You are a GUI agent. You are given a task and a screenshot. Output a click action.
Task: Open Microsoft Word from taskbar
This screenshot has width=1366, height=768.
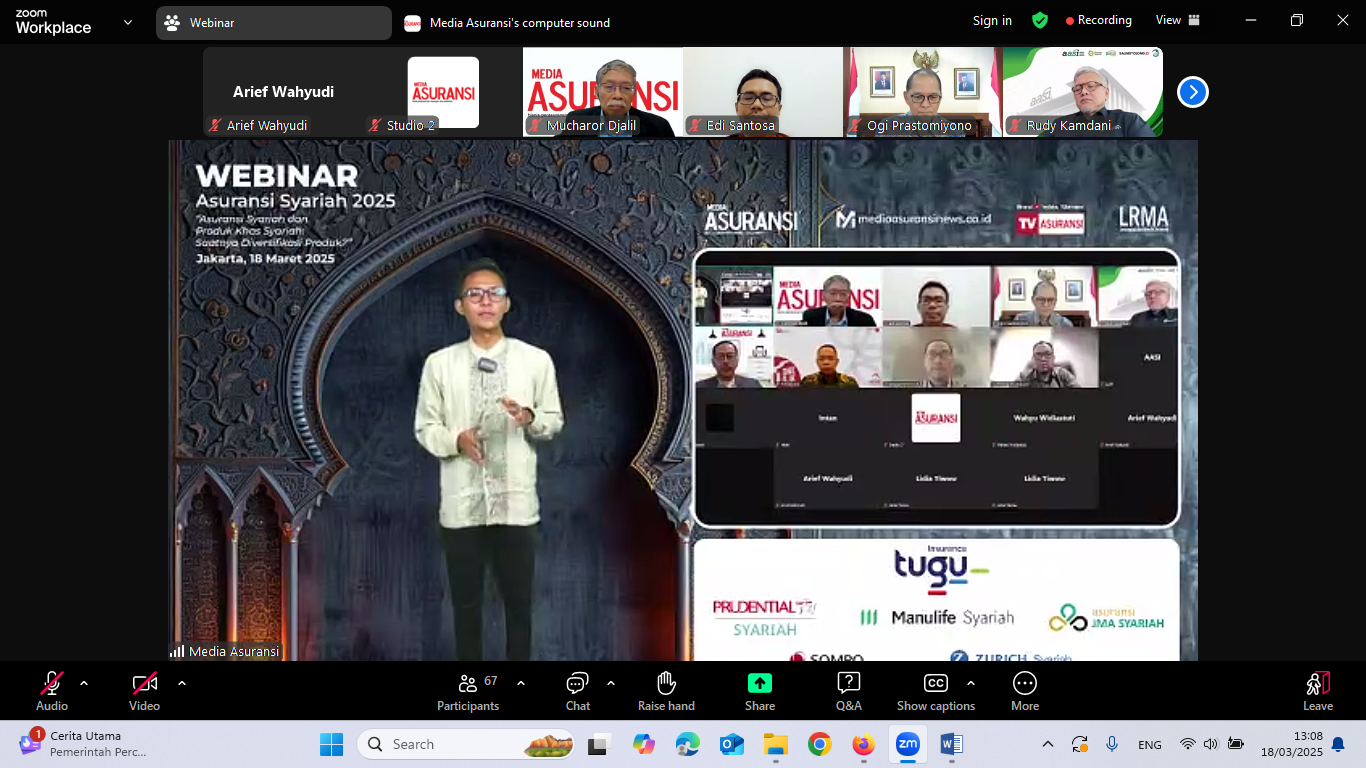(x=951, y=744)
